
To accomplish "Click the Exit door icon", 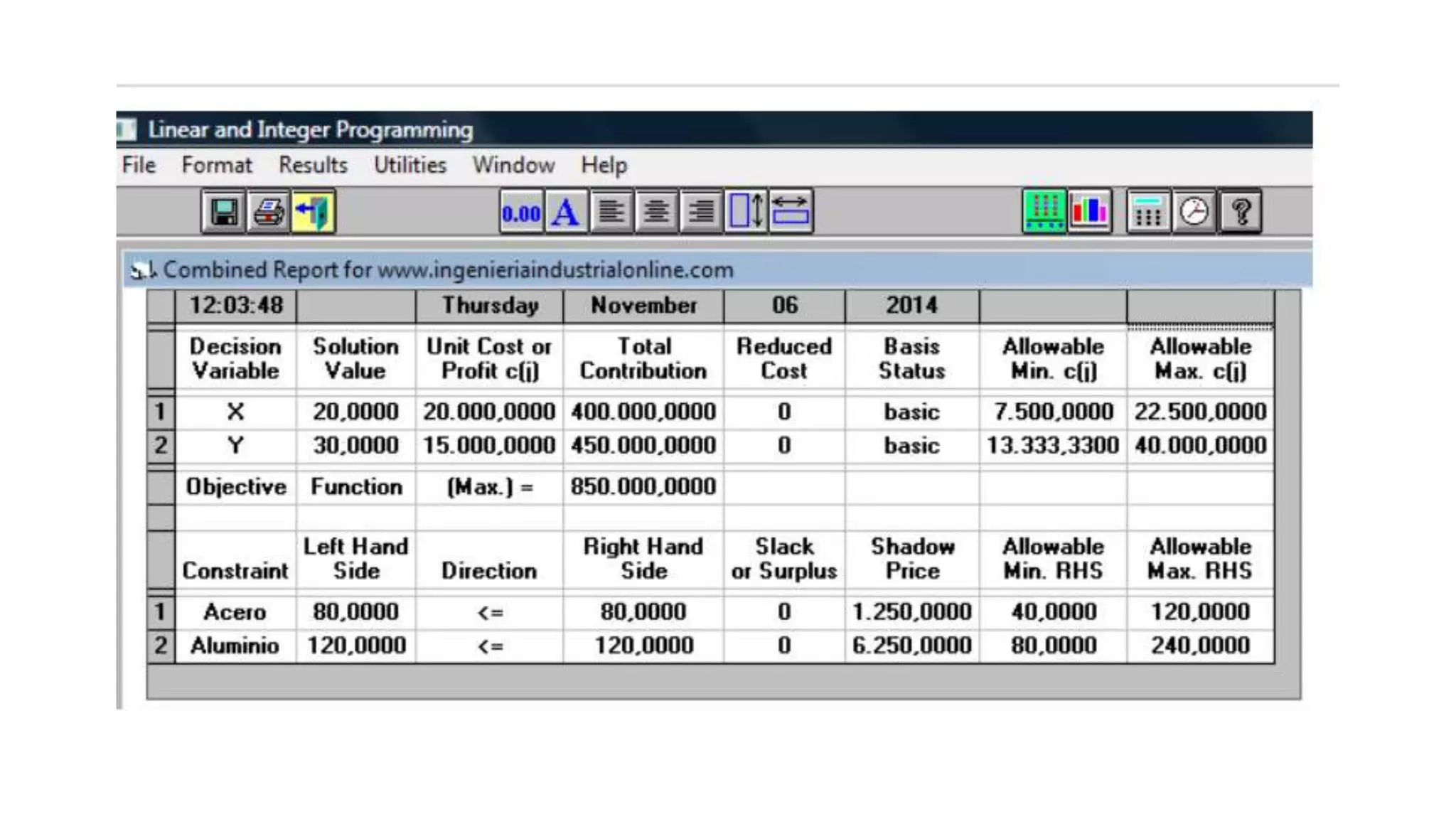I will coord(313,212).
